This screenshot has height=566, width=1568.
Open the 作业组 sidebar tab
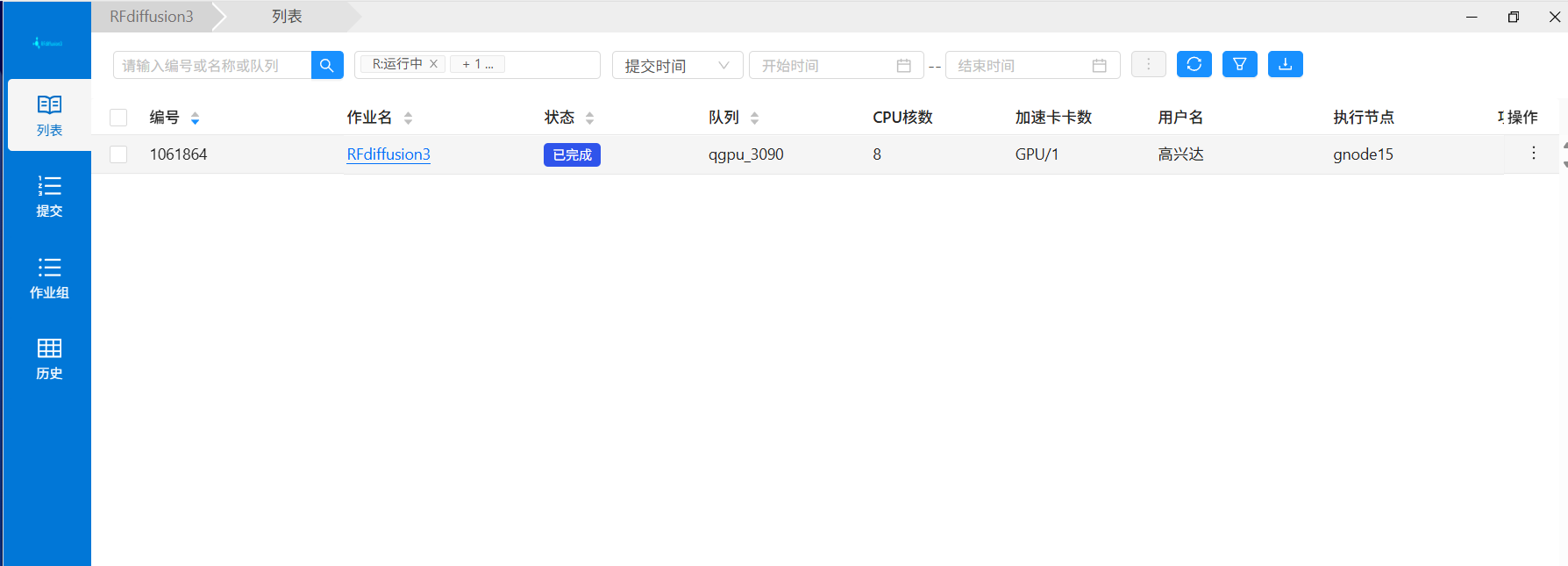point(49,277)
